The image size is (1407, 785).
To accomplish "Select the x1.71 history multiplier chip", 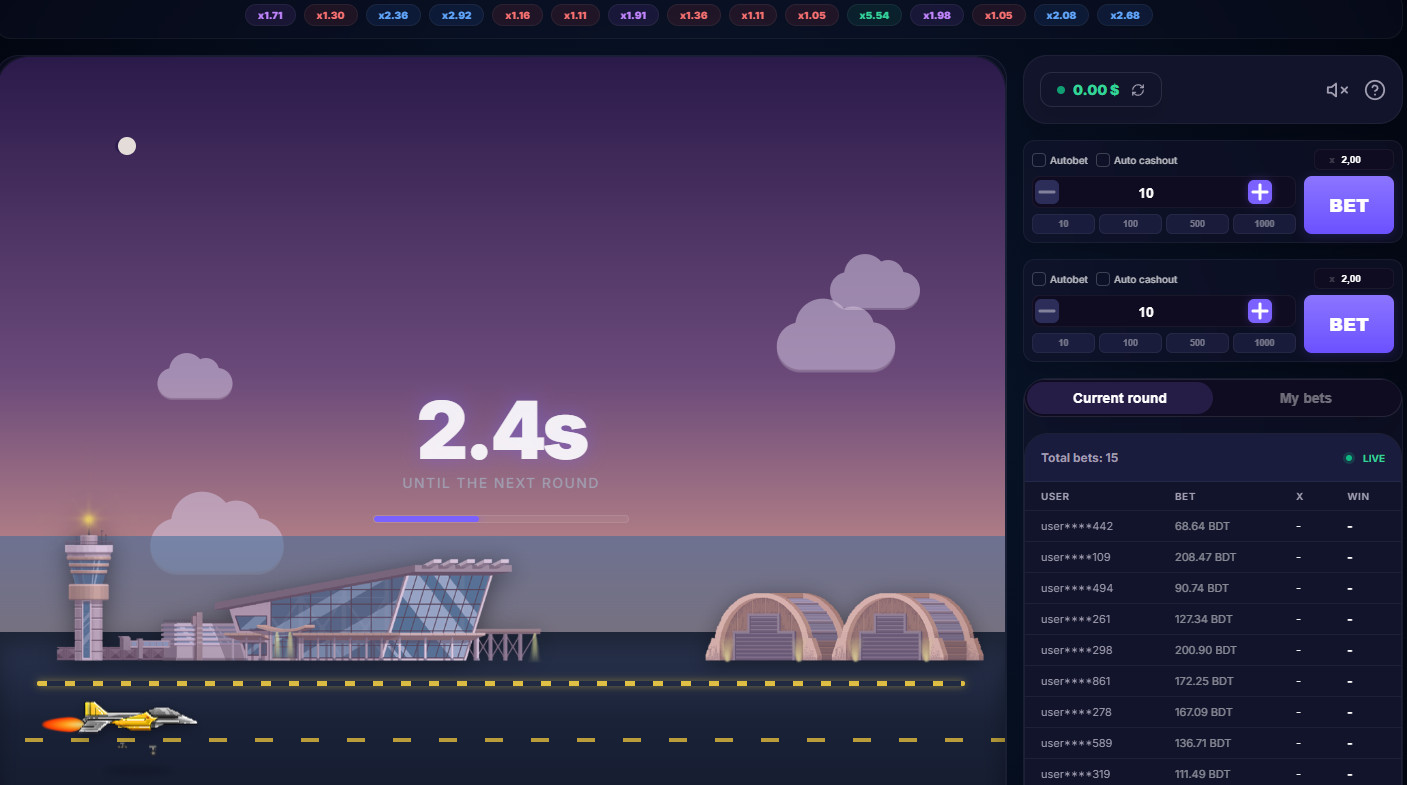I will pos(270,15).
